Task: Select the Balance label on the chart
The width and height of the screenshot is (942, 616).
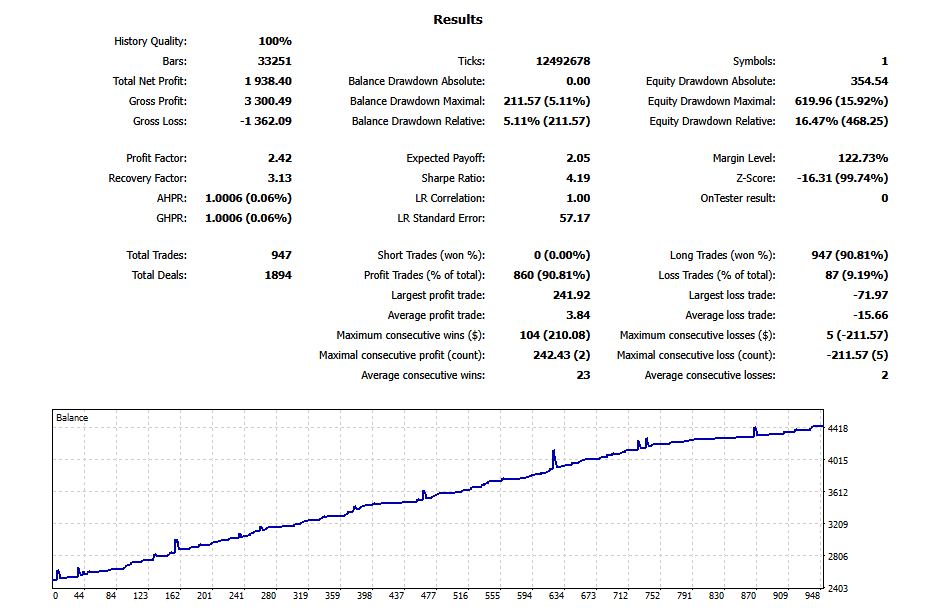Action: [74, 418]
